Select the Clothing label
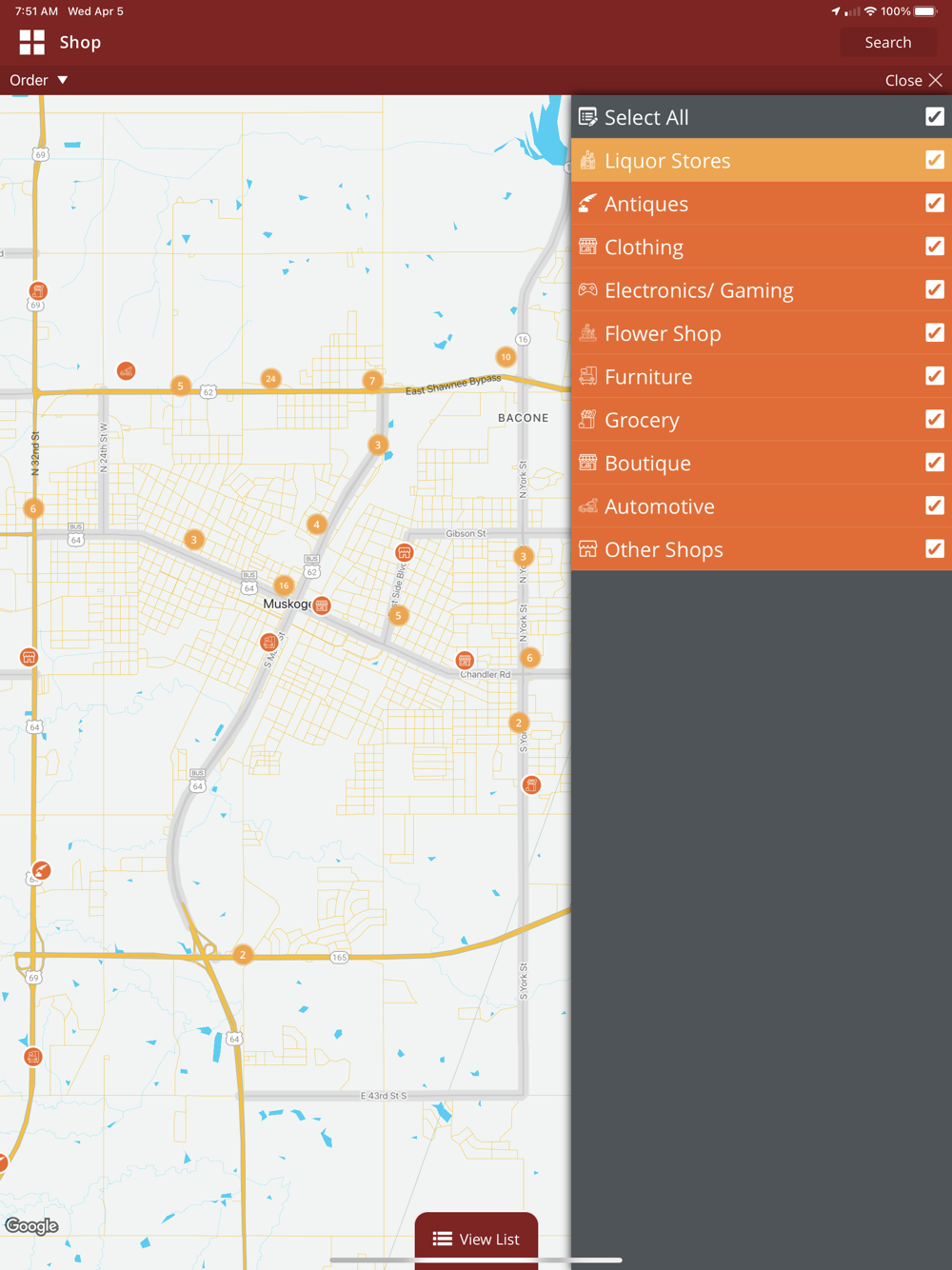 click(x=644, y=248)
